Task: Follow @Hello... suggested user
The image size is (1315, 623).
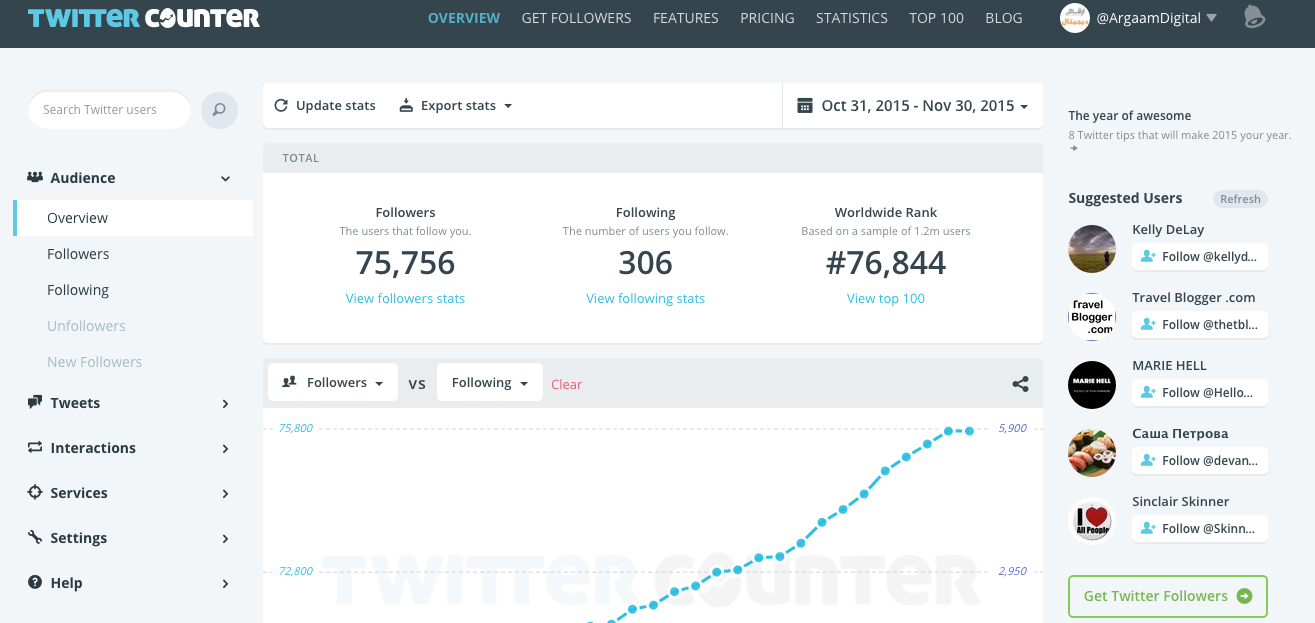Action: click(1200, 393)
